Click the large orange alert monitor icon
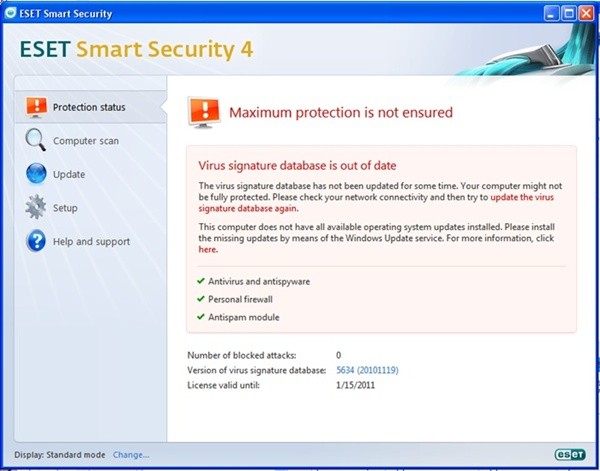The height and width of the screenshot is (471, 600). click(x=204, y=112)
